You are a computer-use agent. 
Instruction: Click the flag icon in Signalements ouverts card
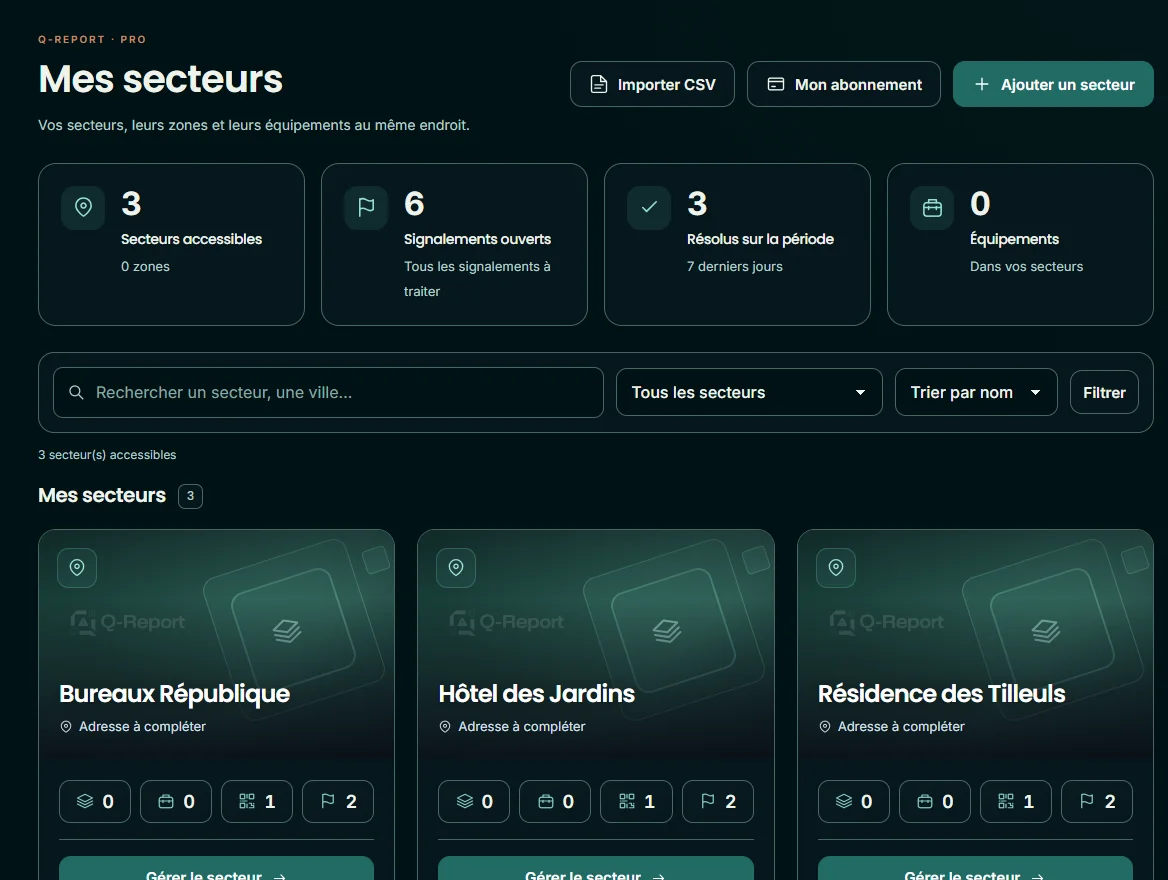tap(366, 207)
